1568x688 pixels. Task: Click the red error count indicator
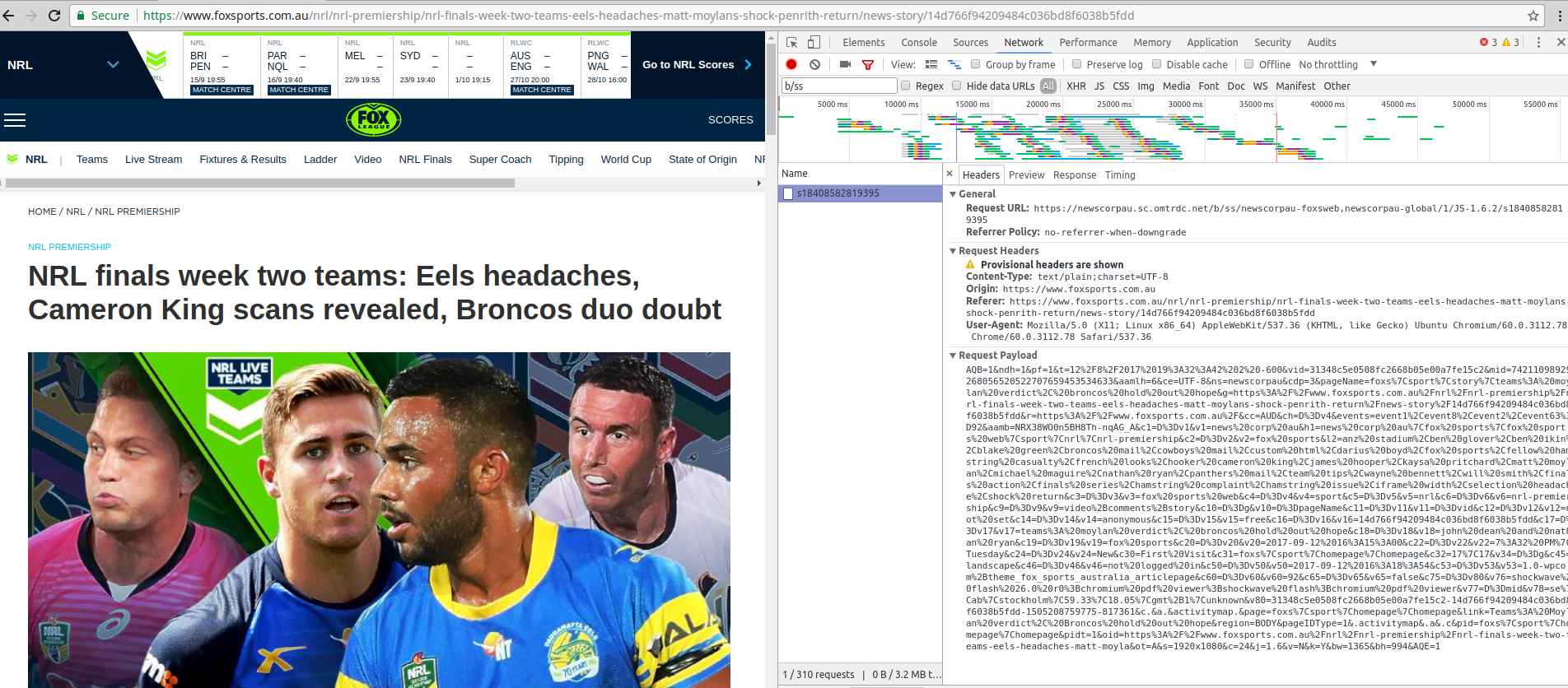tap(1488, 42)
